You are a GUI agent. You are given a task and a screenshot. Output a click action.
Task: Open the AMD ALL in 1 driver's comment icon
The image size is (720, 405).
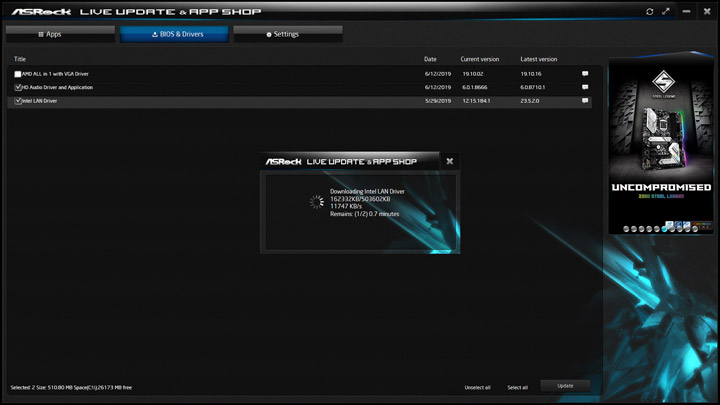pyautogui.click(x=585, y=73)
